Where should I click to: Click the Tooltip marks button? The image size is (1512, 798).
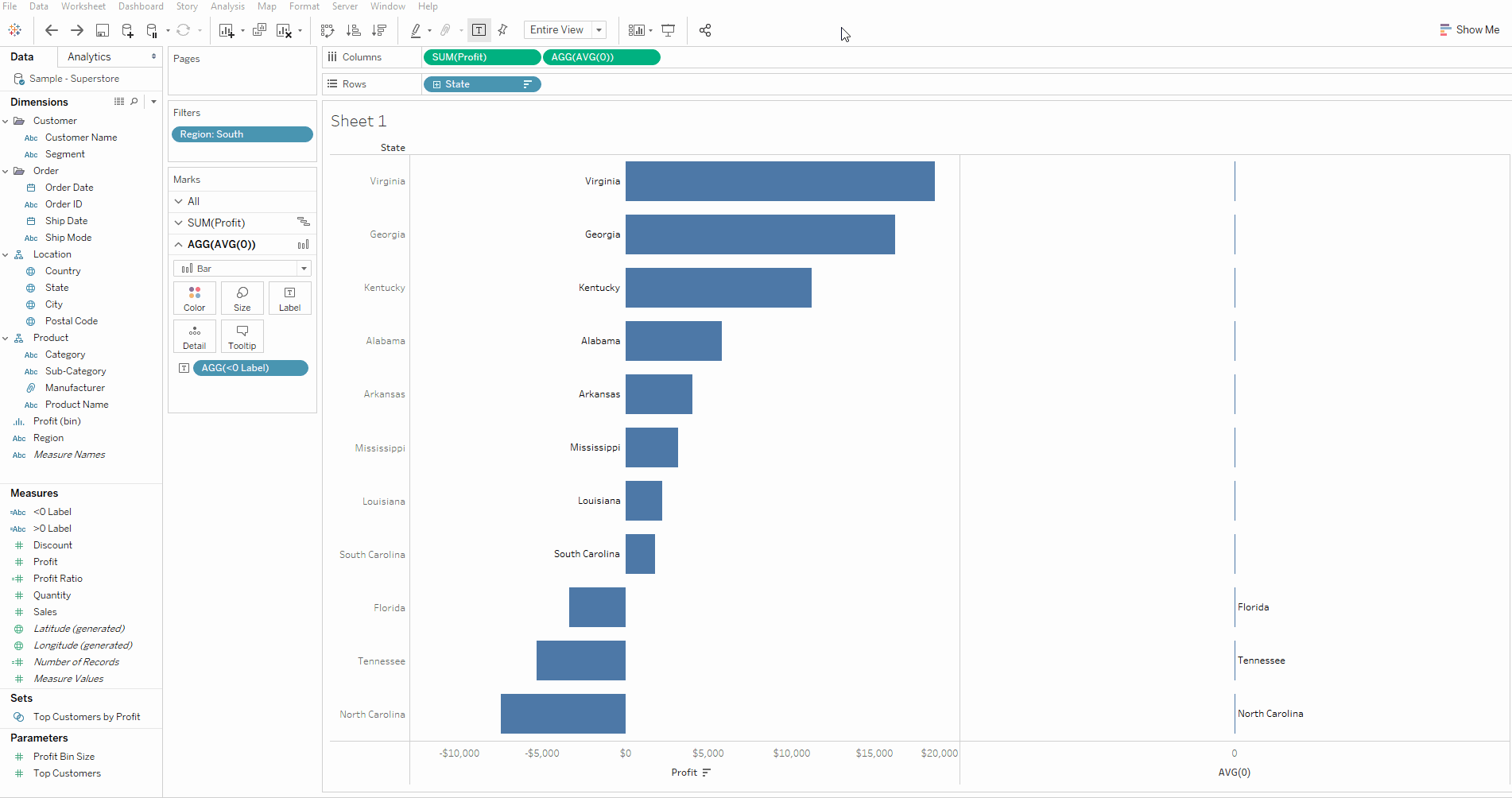(242, 336)
